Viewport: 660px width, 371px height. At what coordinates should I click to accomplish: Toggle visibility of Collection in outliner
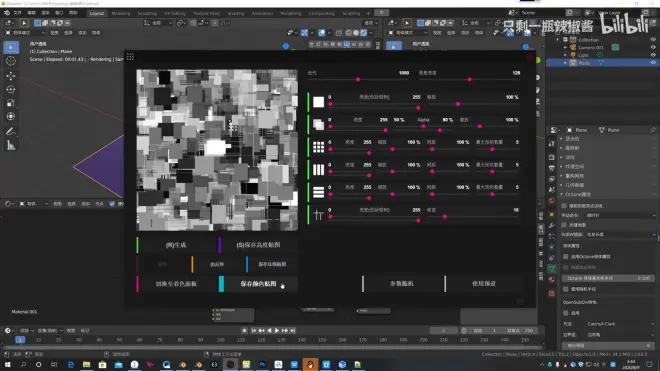653,40
